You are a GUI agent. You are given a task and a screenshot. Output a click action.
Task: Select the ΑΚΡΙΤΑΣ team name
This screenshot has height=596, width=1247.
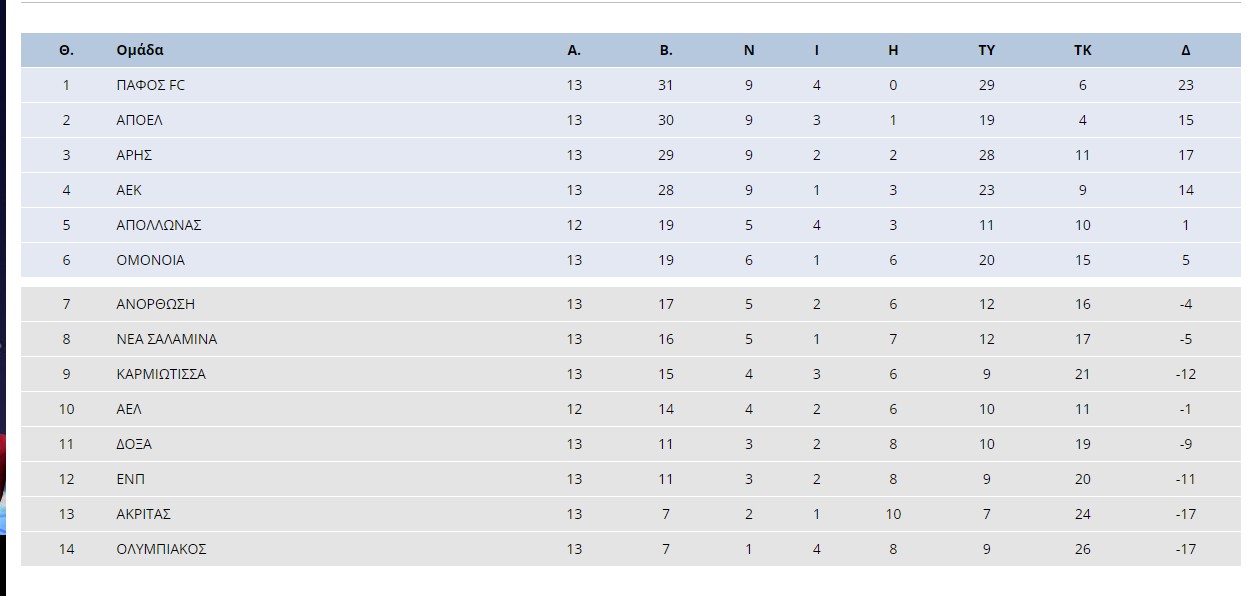pos(143,514)
